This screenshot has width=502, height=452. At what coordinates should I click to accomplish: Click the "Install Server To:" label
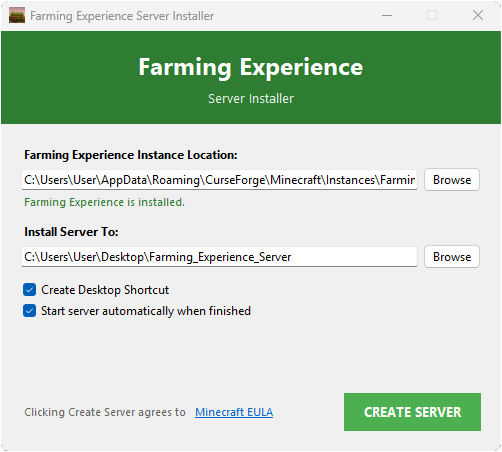71,232
